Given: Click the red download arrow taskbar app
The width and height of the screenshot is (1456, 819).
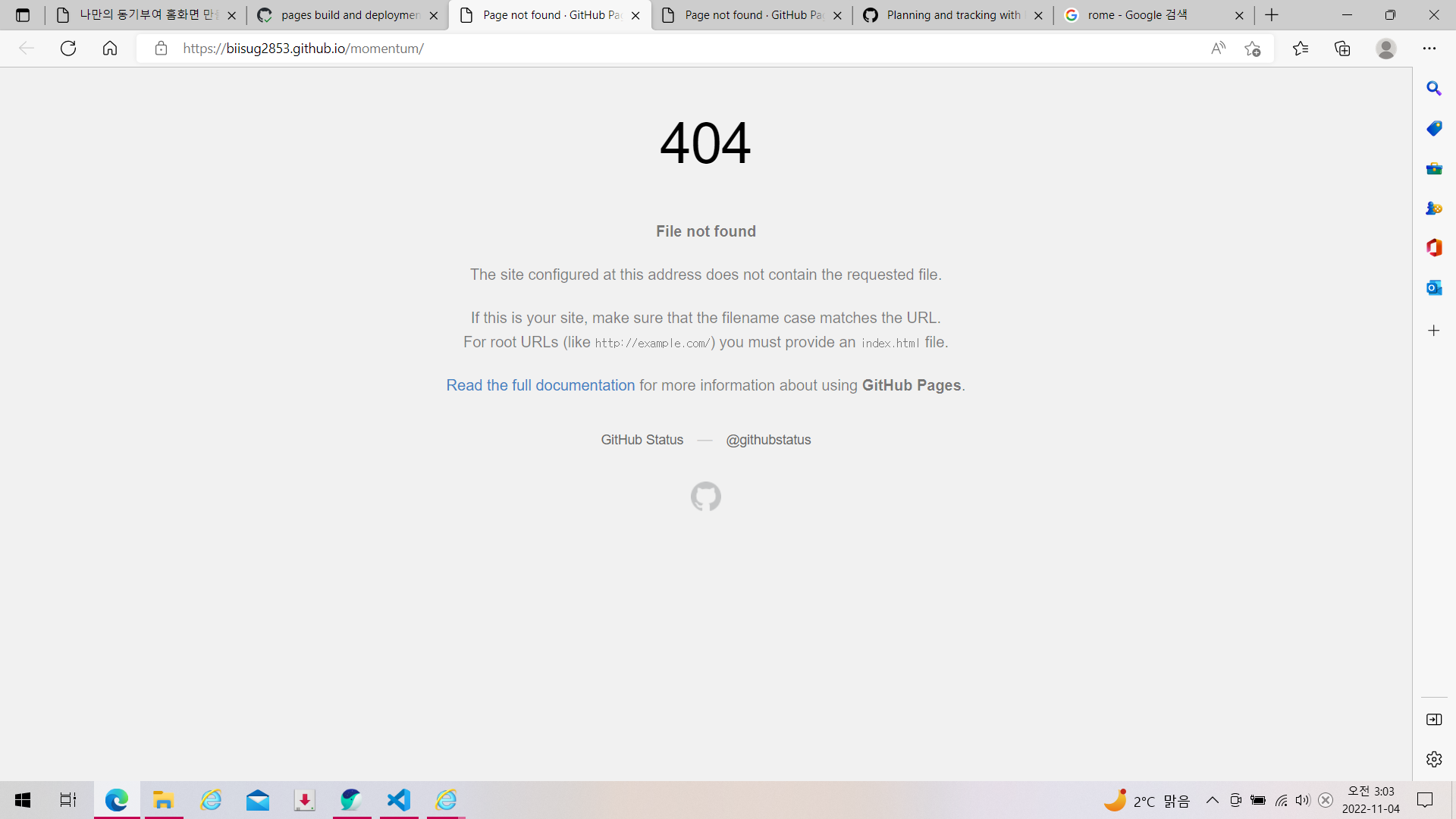Looking at the screenshot, I should 305,800.
